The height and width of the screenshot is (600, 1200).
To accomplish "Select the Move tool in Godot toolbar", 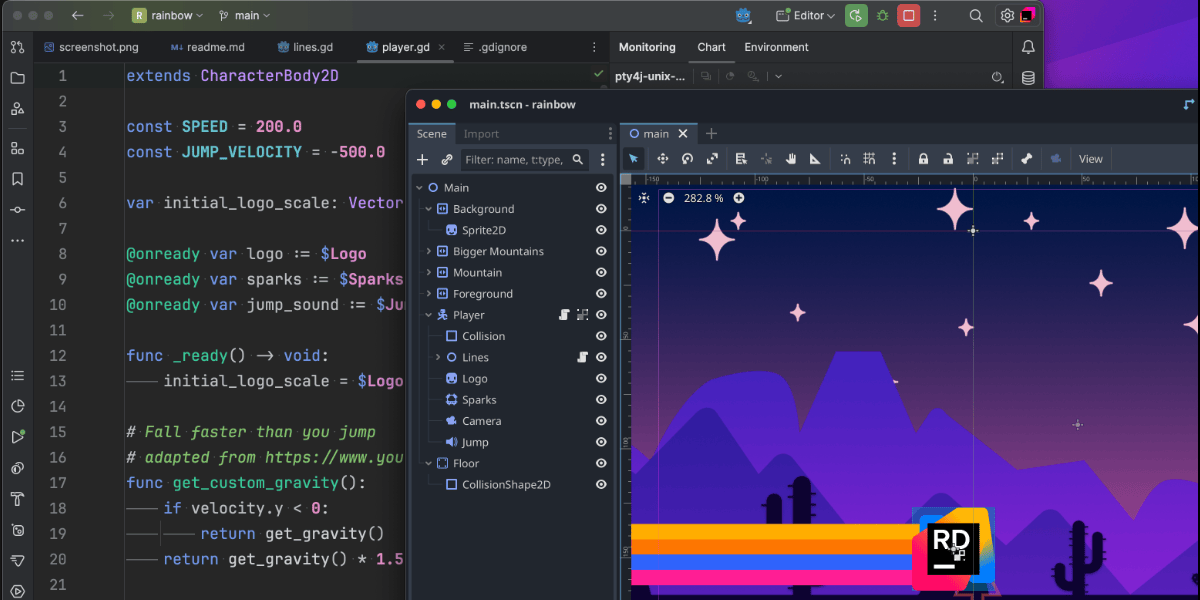I will [662, 159].
